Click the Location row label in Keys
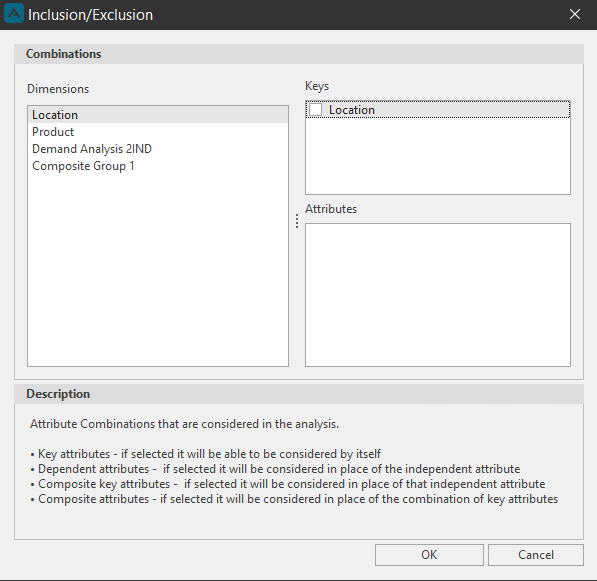Image resolution: width=597 pixels, height=581 pixels. [352, 110]
